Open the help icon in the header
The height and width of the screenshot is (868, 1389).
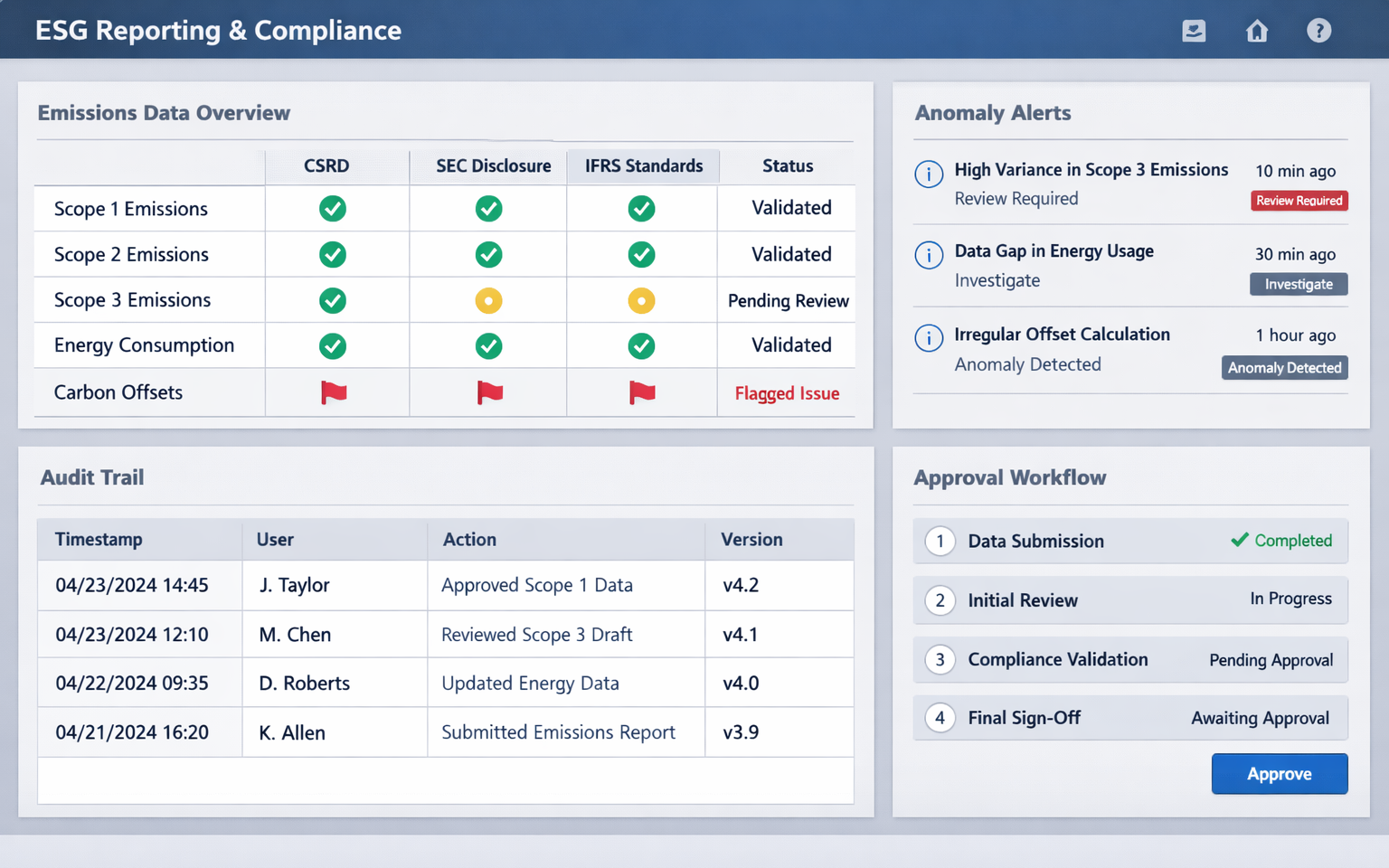click(x=1319, y=30)
